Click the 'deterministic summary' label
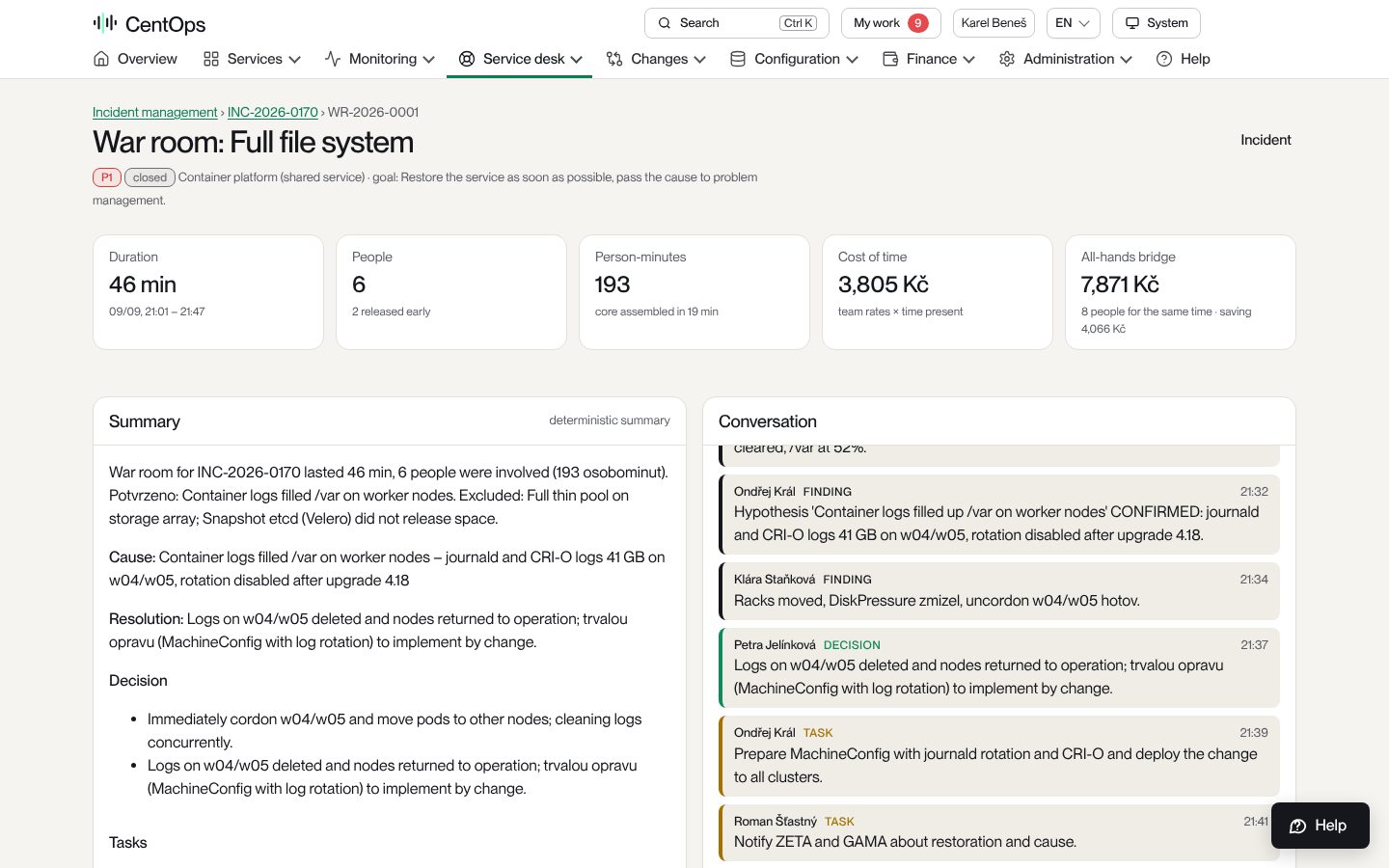Image resolution: width=1389 pixels, height=868 pixels. [x=610, y=420]
